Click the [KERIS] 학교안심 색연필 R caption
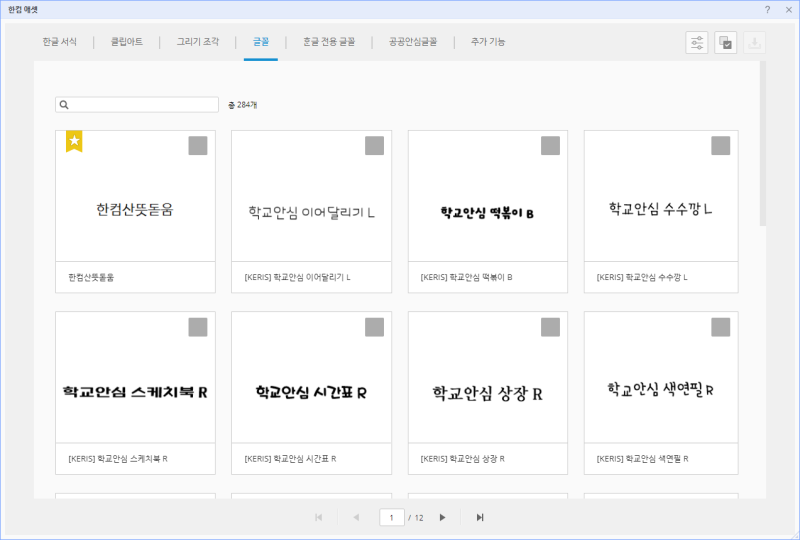The width and height of the screenshot is (800, 540). pos(642,459)
